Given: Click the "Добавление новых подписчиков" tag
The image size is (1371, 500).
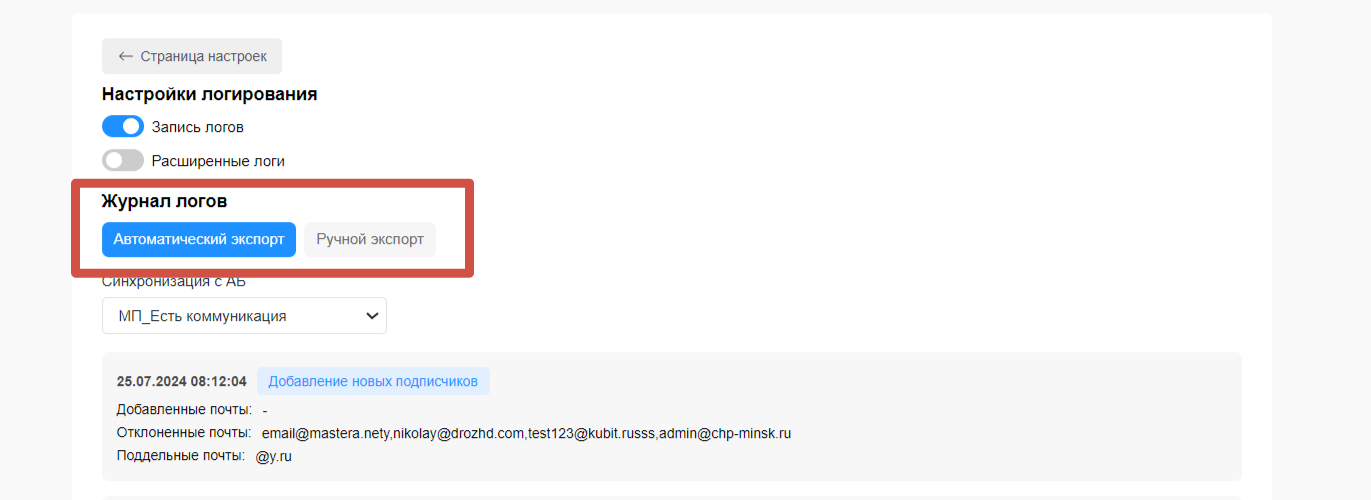Looking at the screenshot, I should tap(373, 381).
